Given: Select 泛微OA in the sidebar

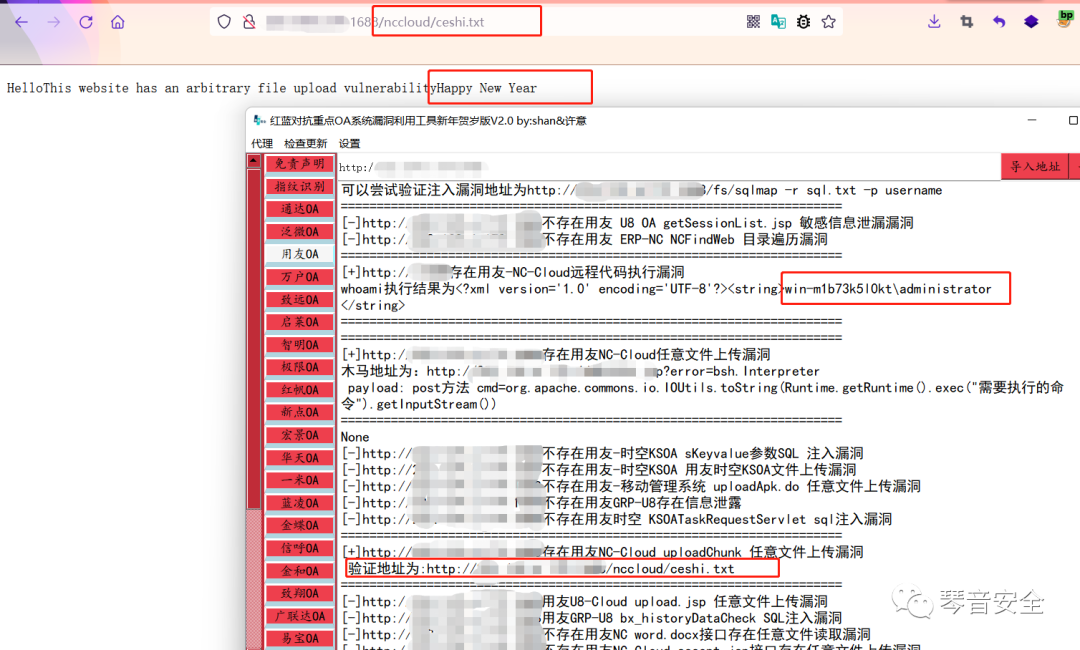Looking at the screenshot, I should tap(300, 232).
